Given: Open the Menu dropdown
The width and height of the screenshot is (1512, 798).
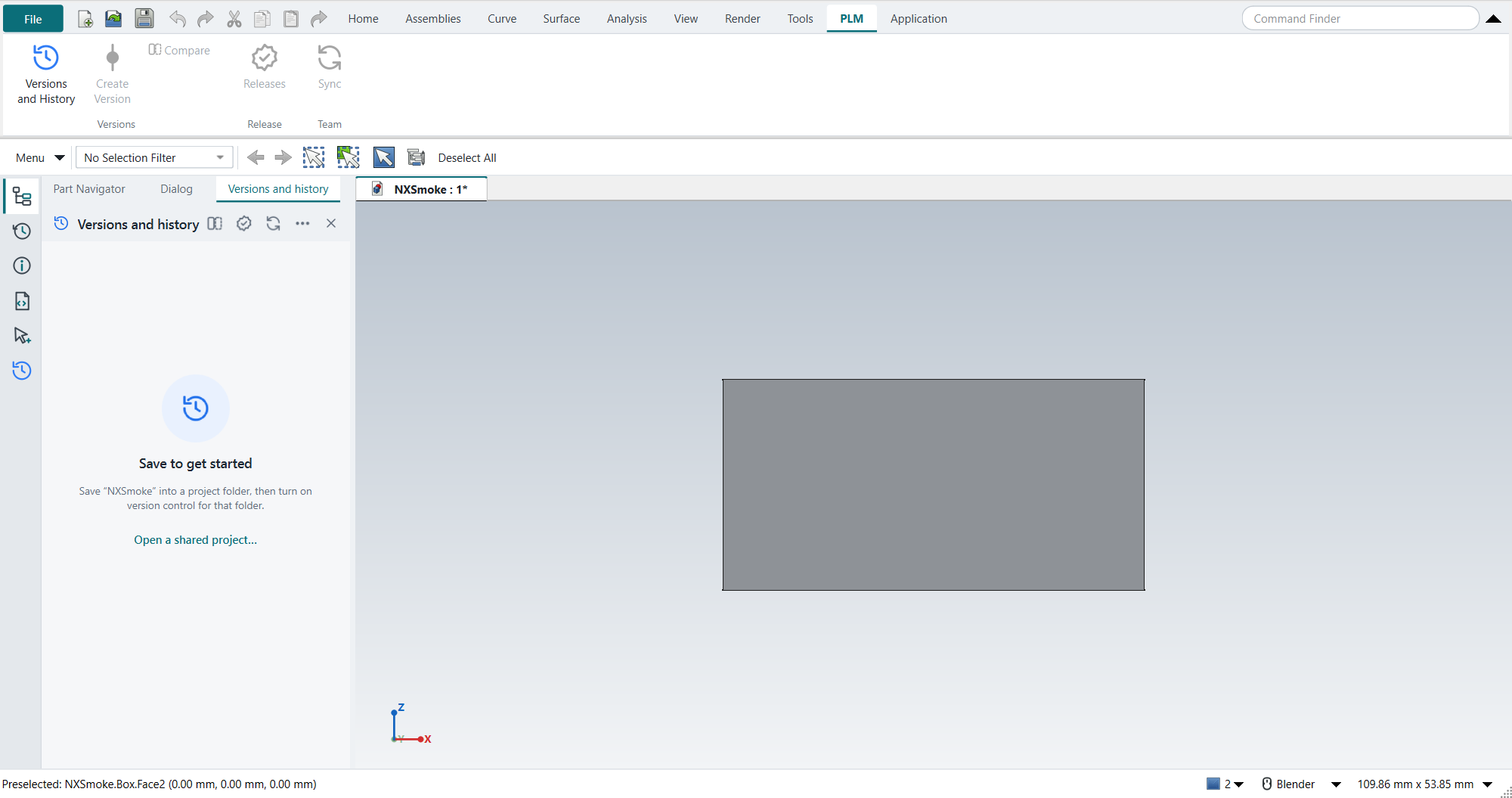Looking at the screenshot, I should click(x=40, y=157).
